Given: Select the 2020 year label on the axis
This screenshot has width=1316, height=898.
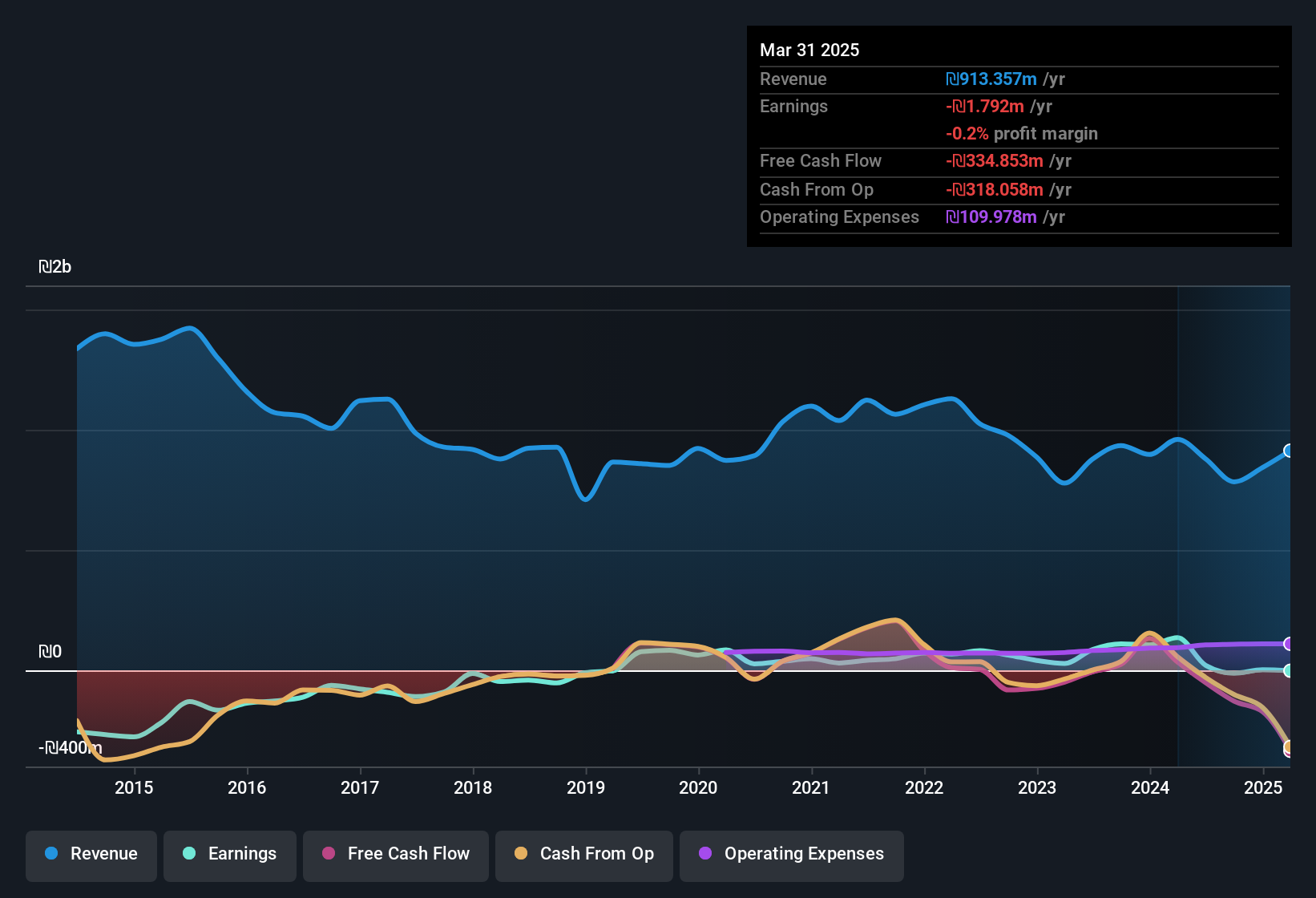Looking at the screenshot, I should click(x=699, y=787).
